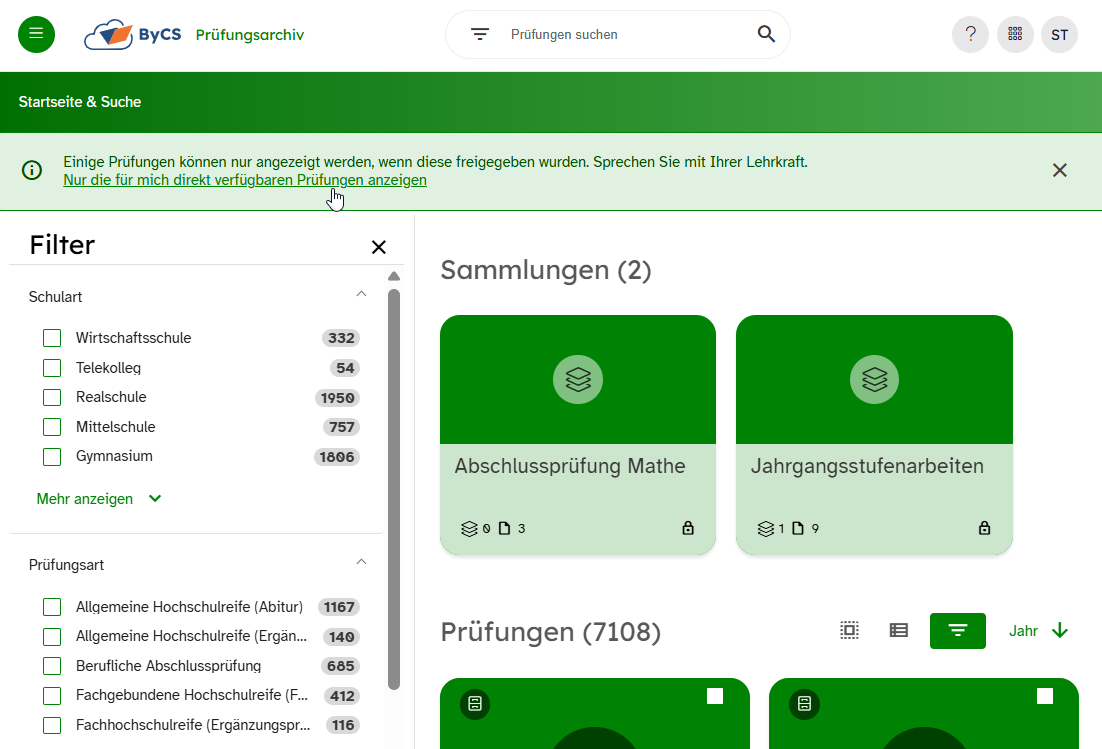The height and width of the screenshot is (749, 1102).
Task: Open filter options icon in search bar
Action: 480,34
